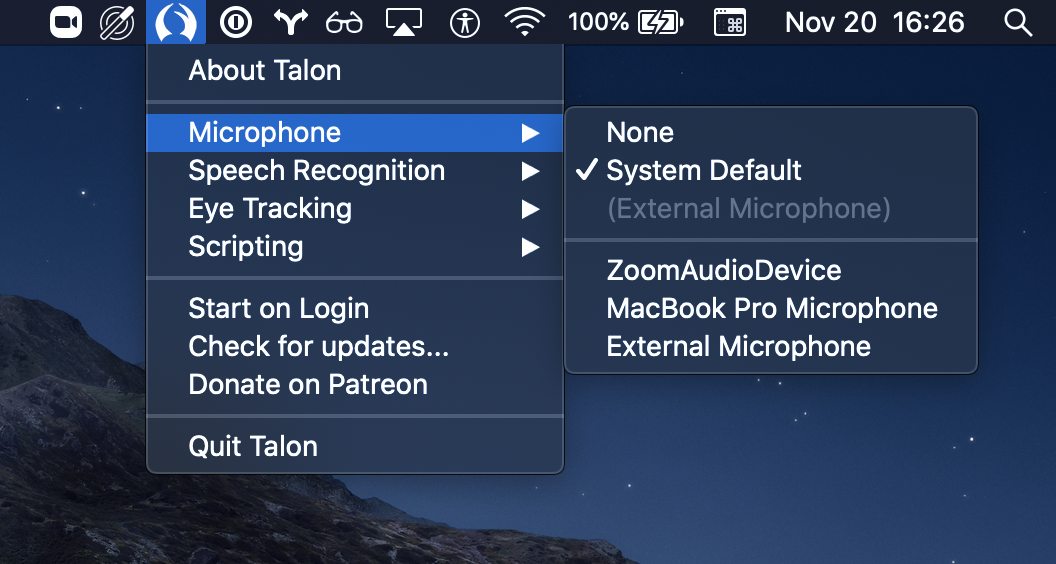Toggle Start on Login option
The height and width of the screenshot is (564, 1056).
pyautogui.click(x=279, y=309)
